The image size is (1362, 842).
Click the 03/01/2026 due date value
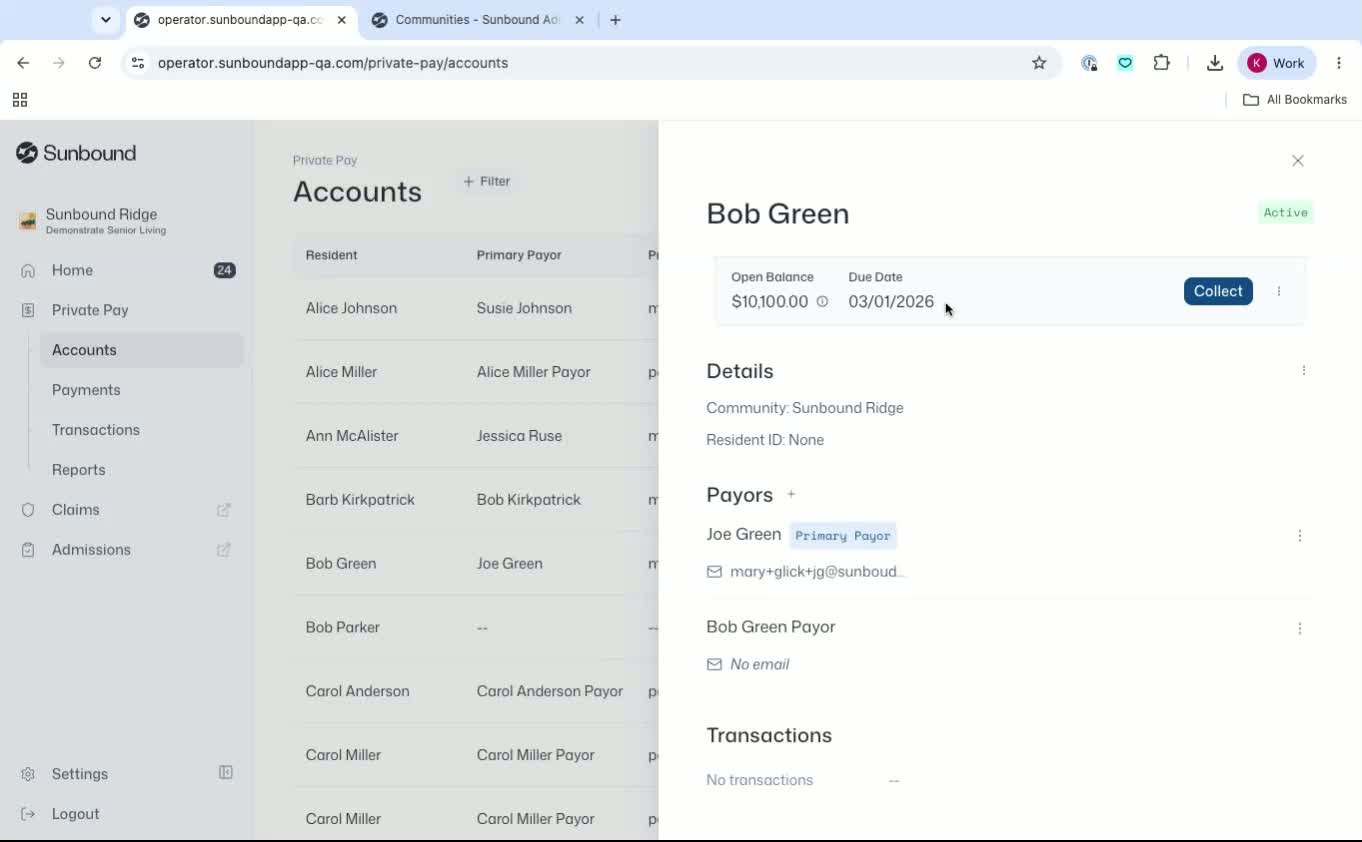(x=891, y=302)
